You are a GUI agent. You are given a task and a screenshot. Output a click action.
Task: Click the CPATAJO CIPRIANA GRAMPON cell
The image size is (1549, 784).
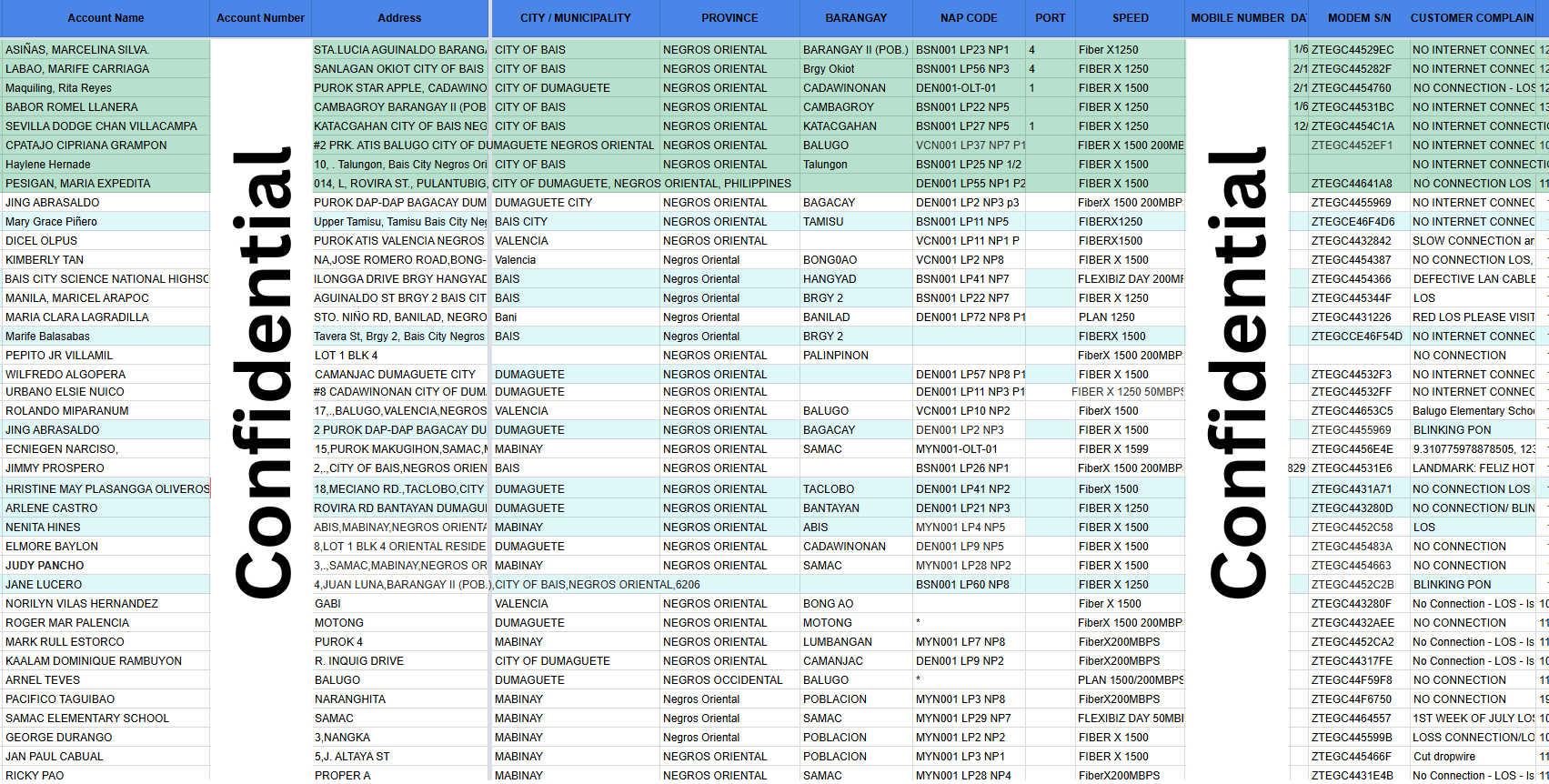point(106,146)
